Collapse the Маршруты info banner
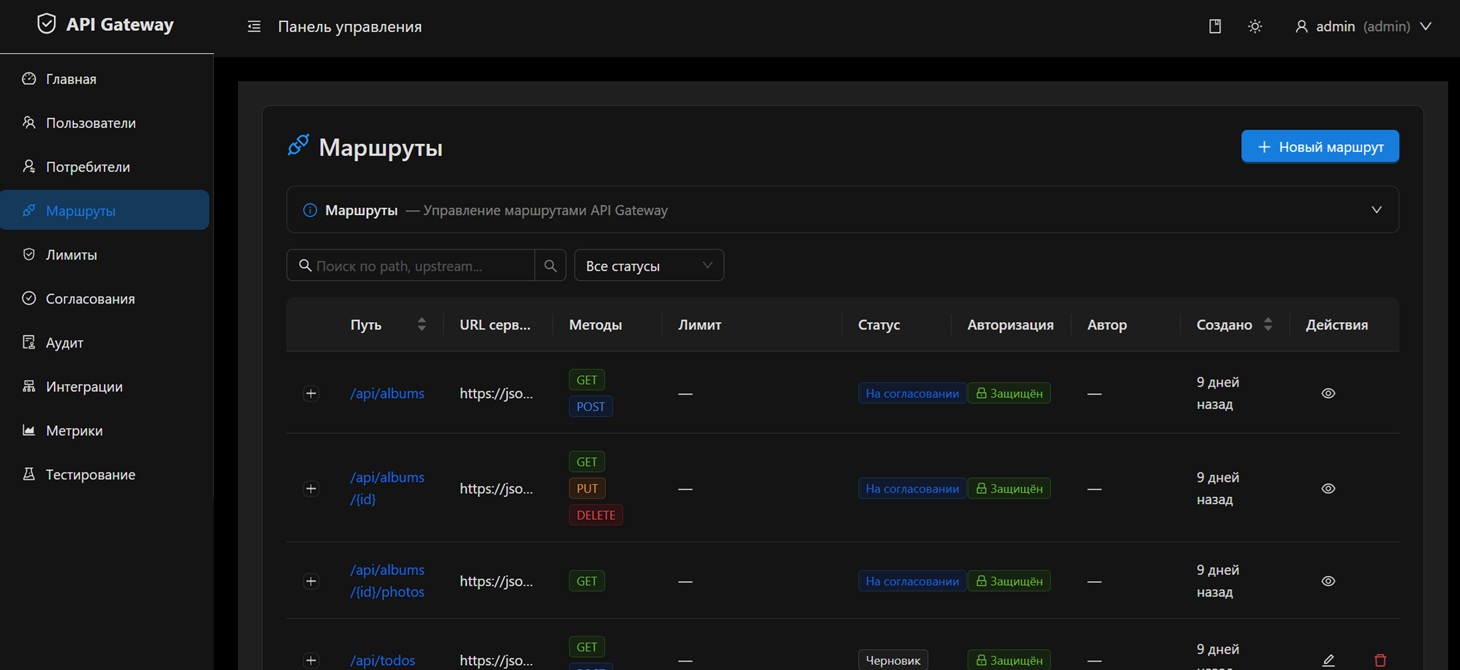The width and height of the screenshot is (1460, 670). 1376,209
